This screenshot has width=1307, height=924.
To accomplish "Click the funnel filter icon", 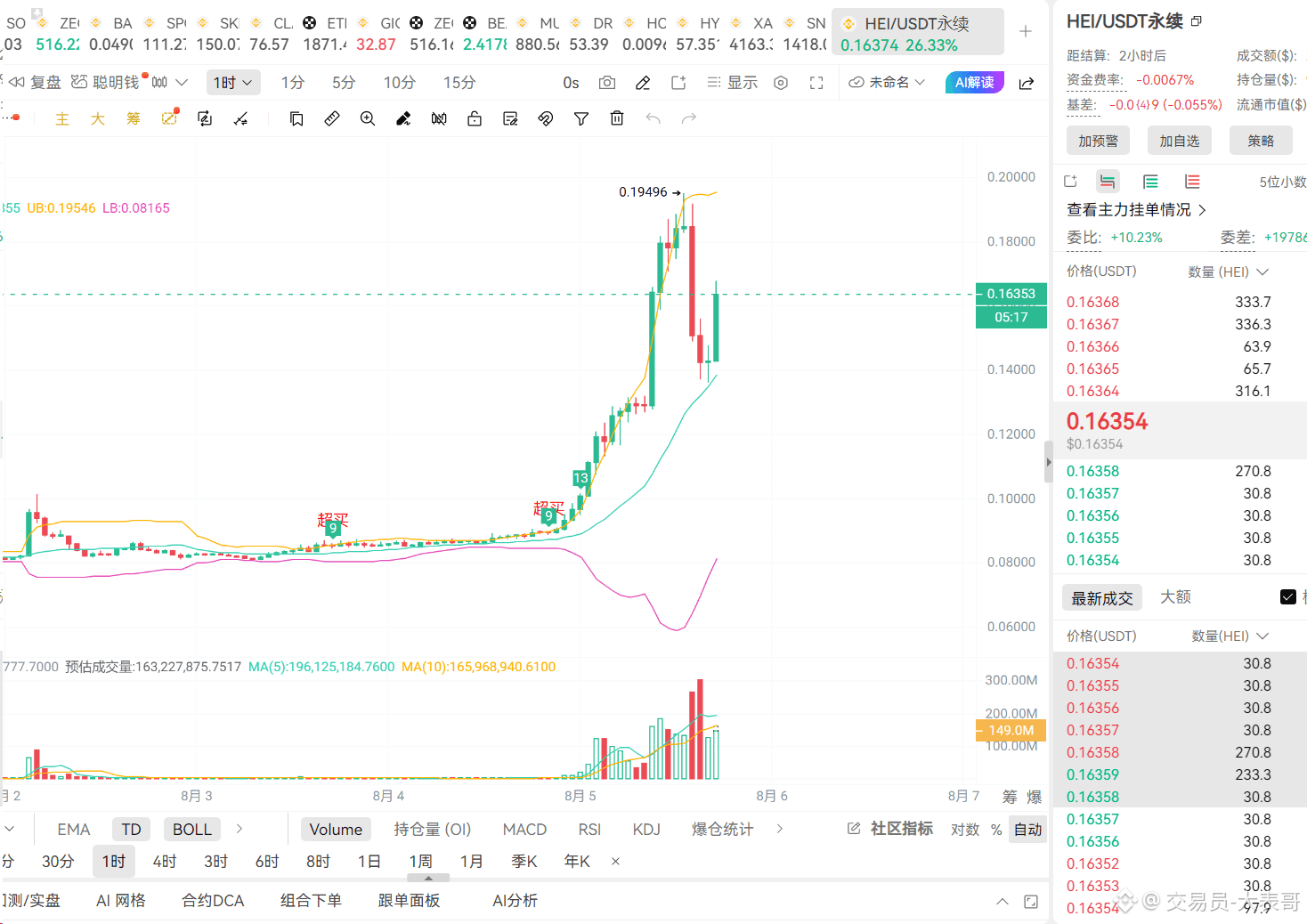I will coord(581,118).
